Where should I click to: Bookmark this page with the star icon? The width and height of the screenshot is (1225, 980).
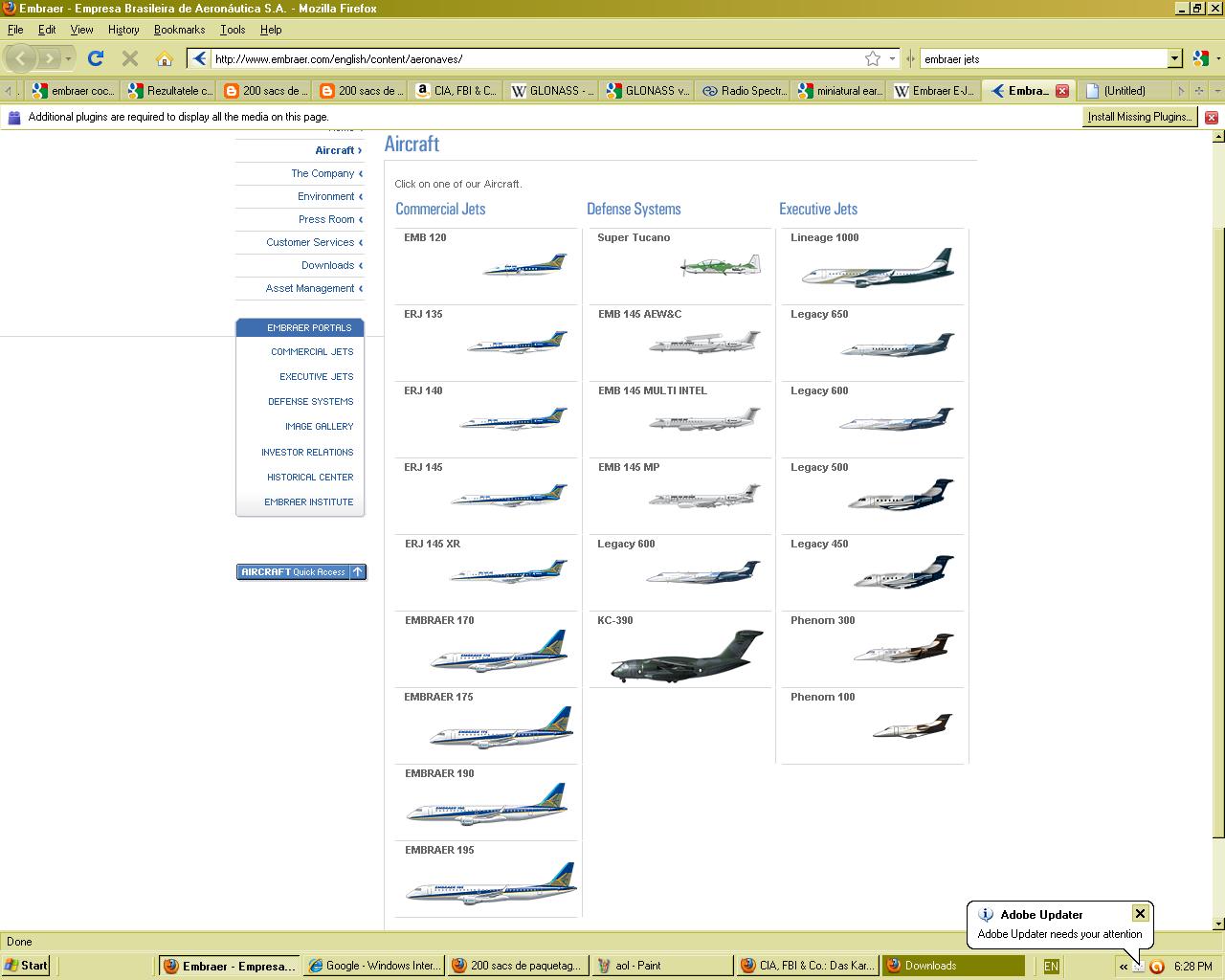872,58
